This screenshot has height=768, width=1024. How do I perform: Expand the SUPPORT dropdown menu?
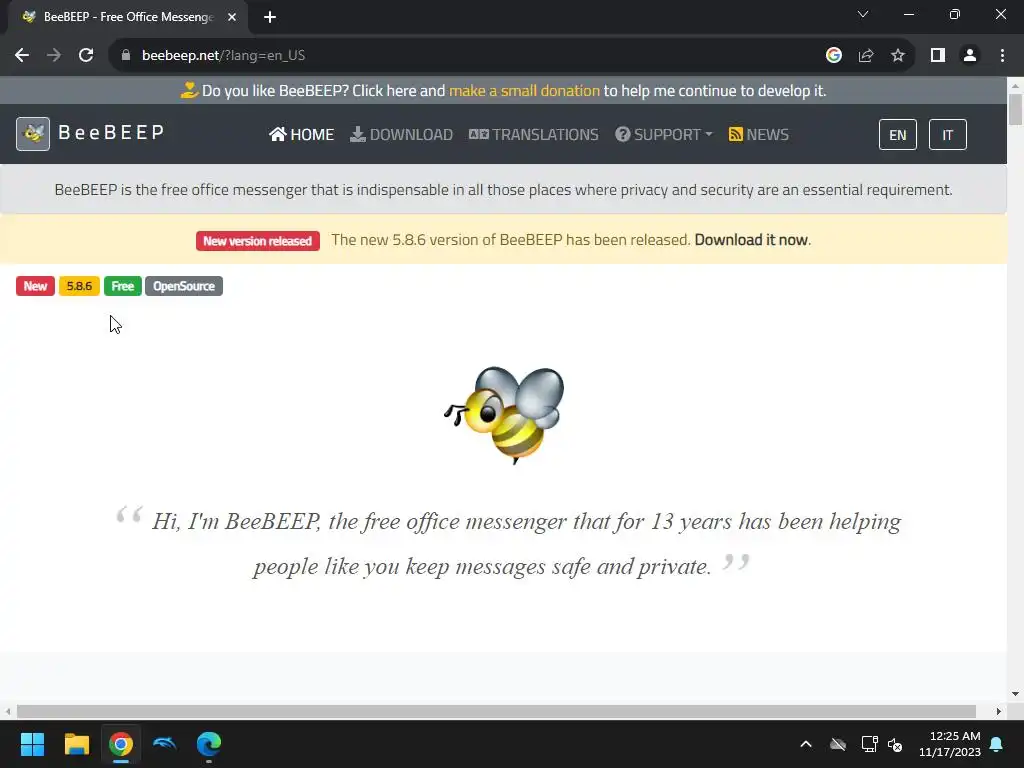(x=664, y=135)
